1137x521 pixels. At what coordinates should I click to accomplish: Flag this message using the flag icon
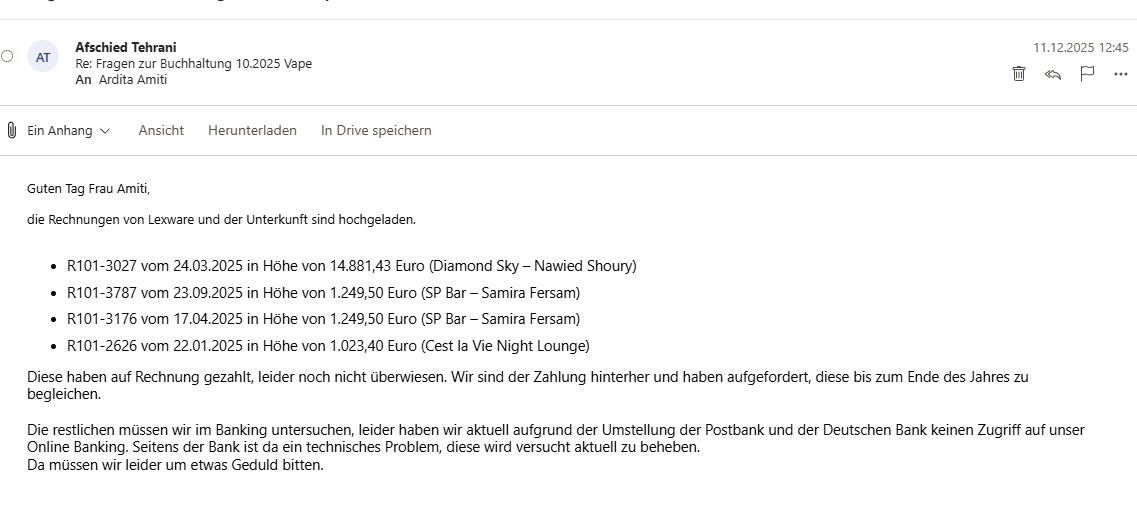1087,73
